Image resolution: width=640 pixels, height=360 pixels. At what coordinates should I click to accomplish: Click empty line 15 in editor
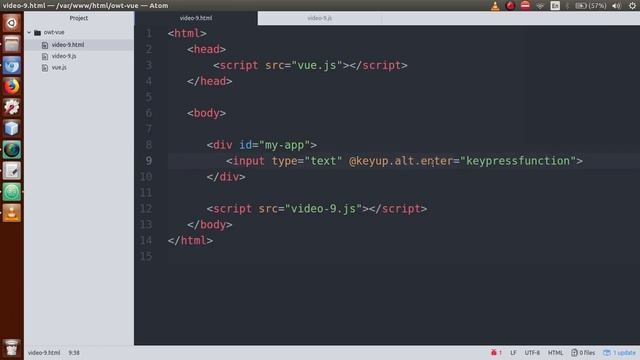coord(403,256)
